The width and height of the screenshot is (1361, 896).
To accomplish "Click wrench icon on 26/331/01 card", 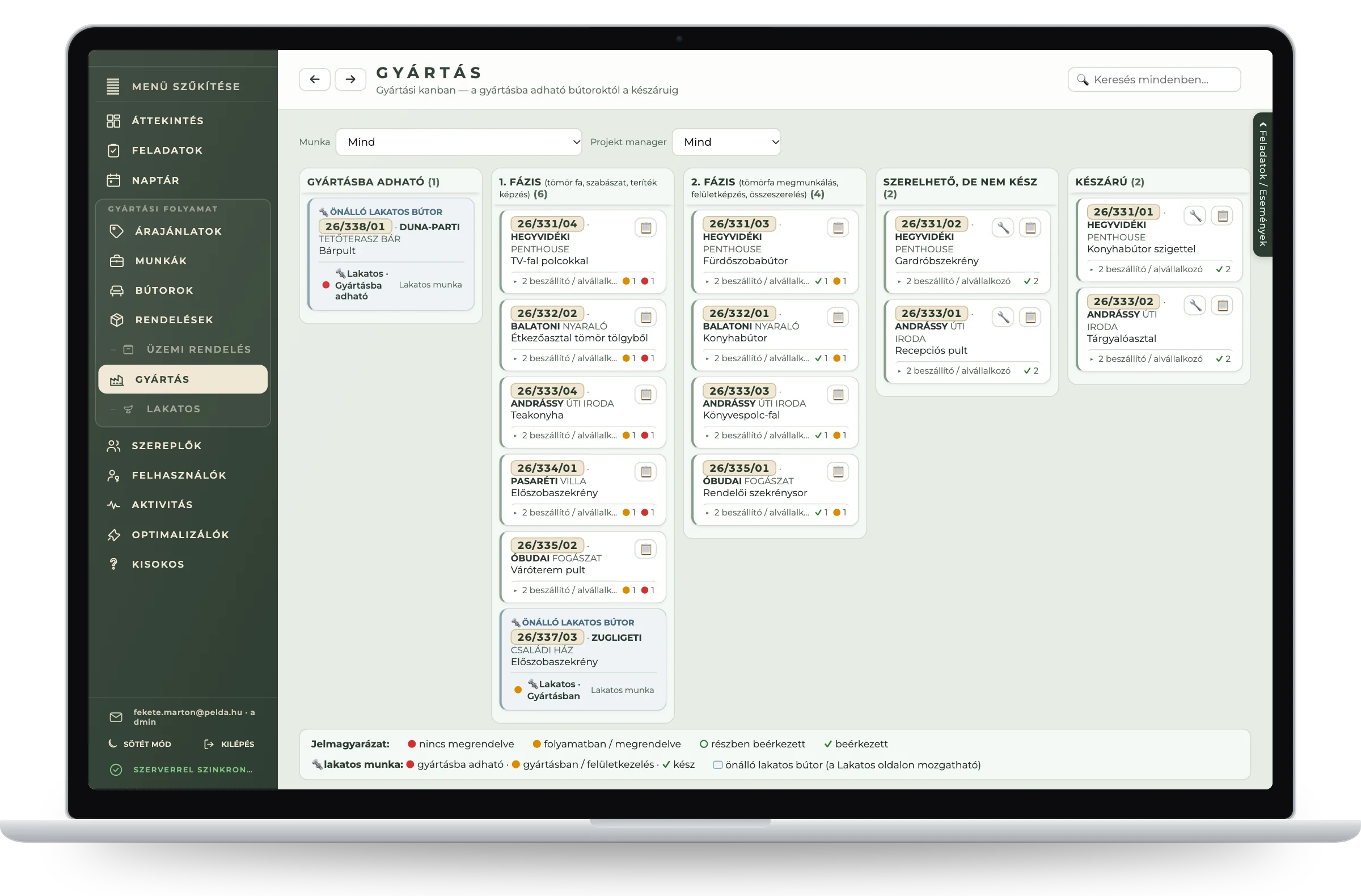I will pyautogui.click(x=1195, y=215).
